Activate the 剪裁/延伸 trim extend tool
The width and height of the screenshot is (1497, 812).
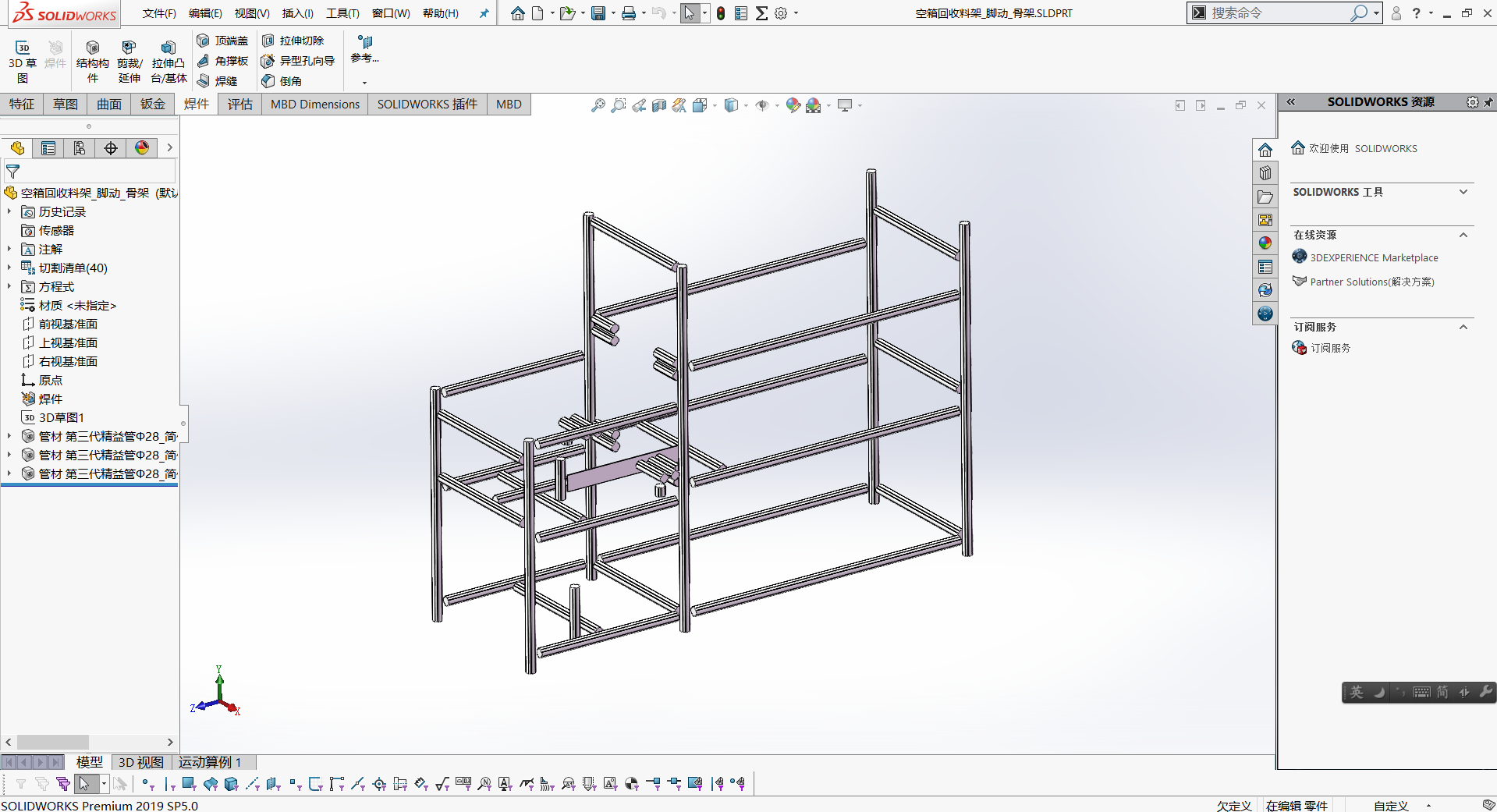click(x=129, y=62)
